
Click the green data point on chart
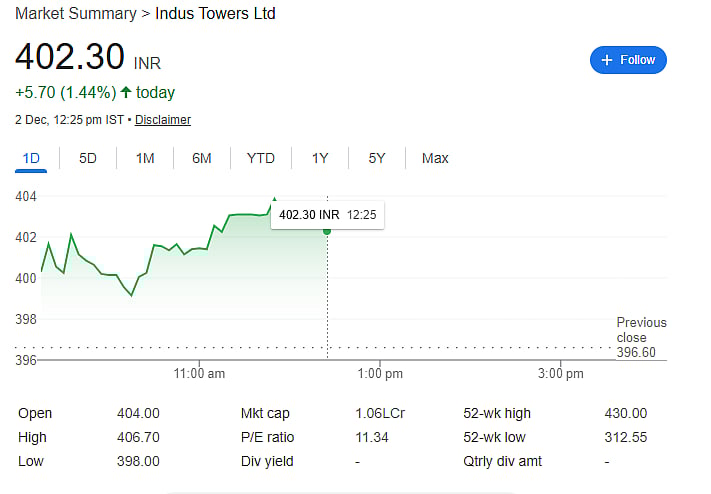[x=327, y=231]
